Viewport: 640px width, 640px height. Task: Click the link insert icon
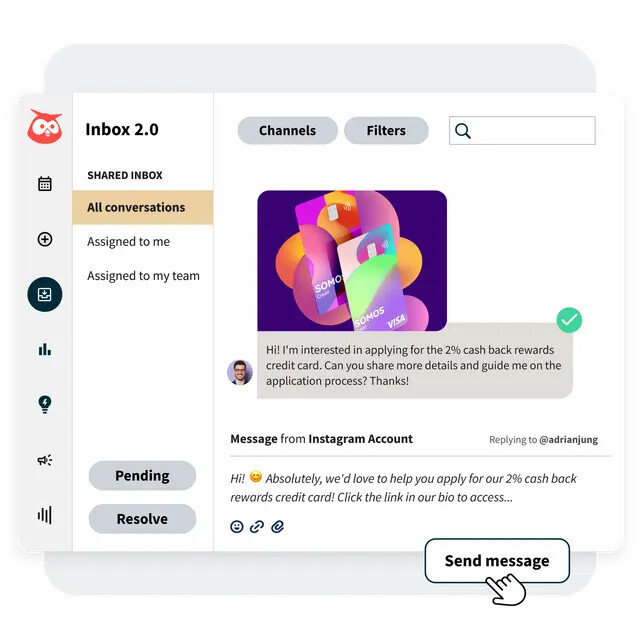(x=257, y=527)
